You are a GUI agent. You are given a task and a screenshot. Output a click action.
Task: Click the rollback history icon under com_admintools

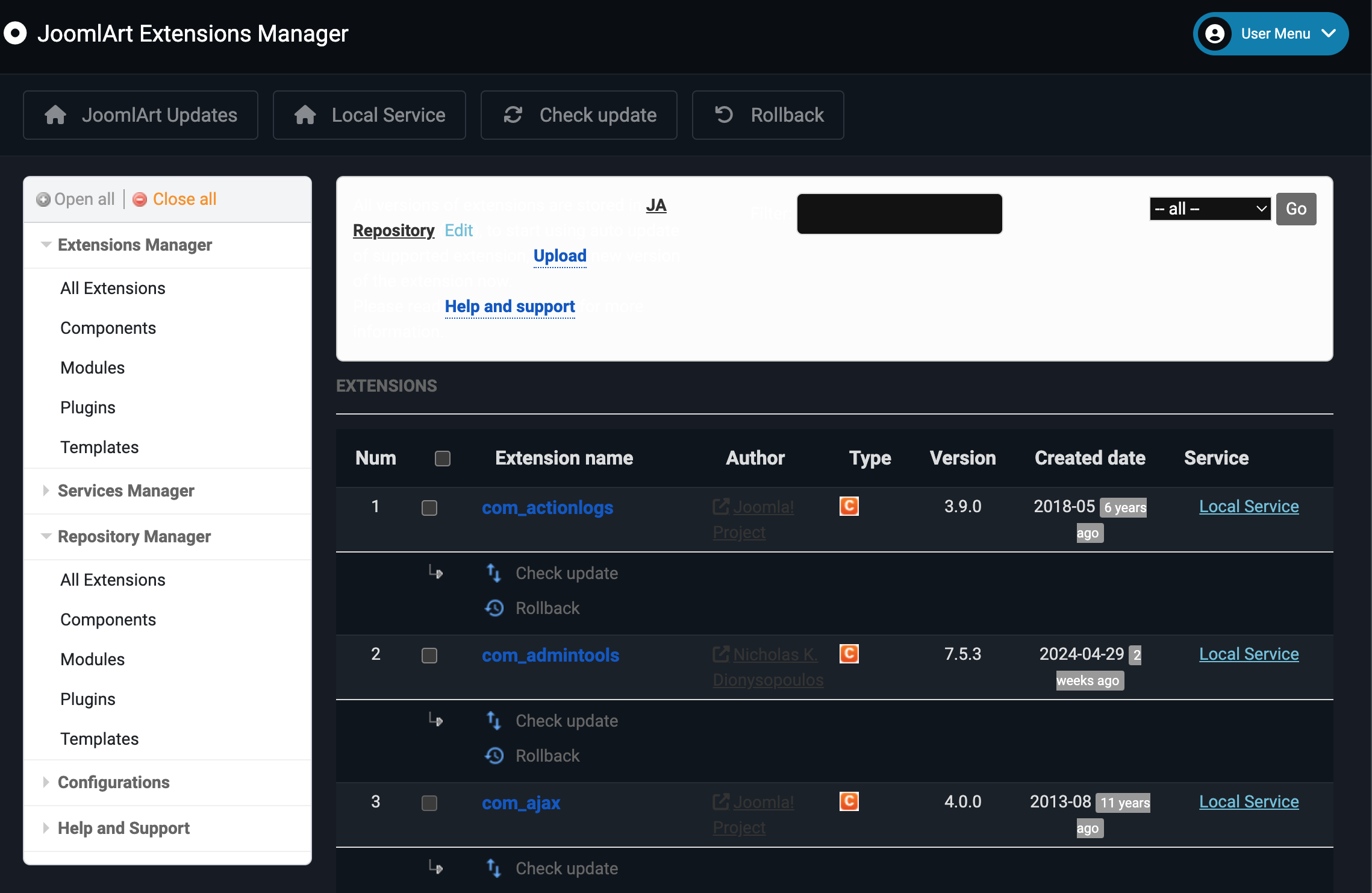point(494,755)
